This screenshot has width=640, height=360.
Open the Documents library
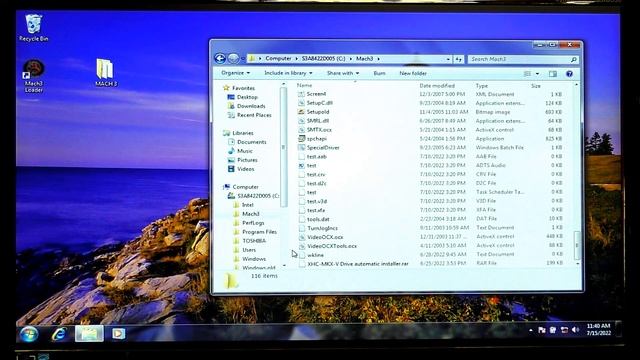click(251, 142)
